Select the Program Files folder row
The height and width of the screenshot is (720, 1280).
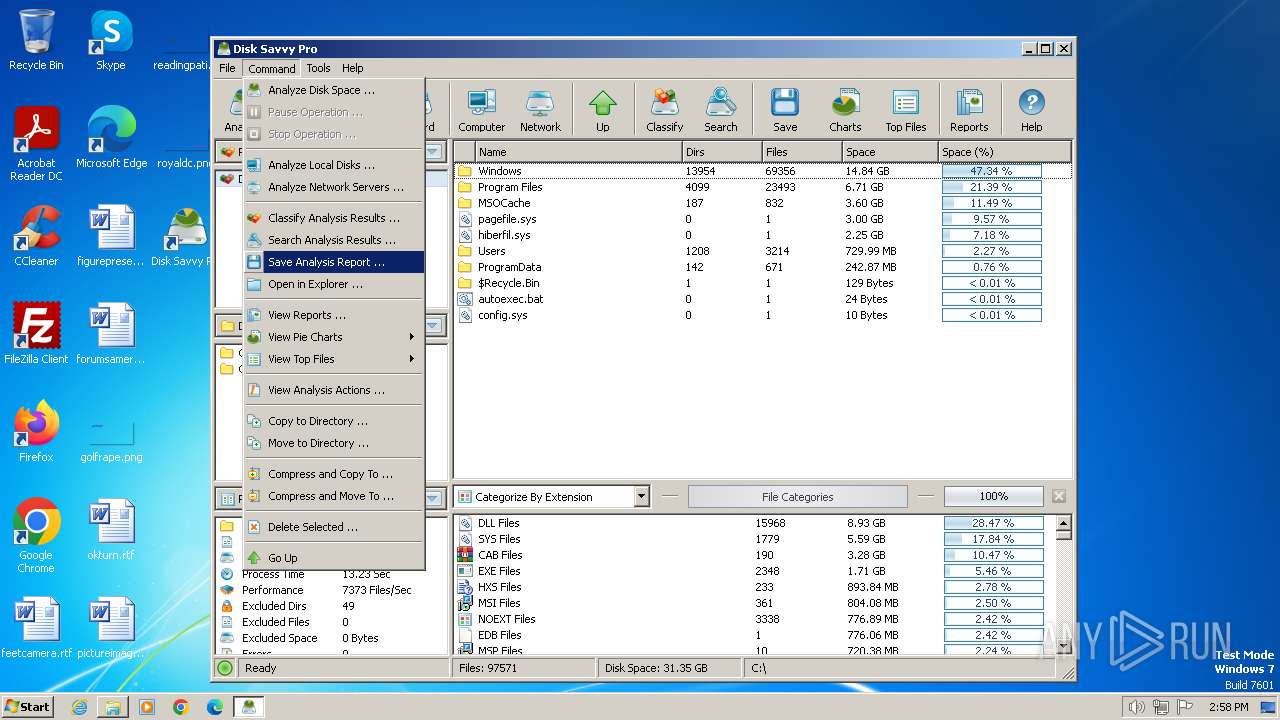pyautogui.click(x=763, y=187)
